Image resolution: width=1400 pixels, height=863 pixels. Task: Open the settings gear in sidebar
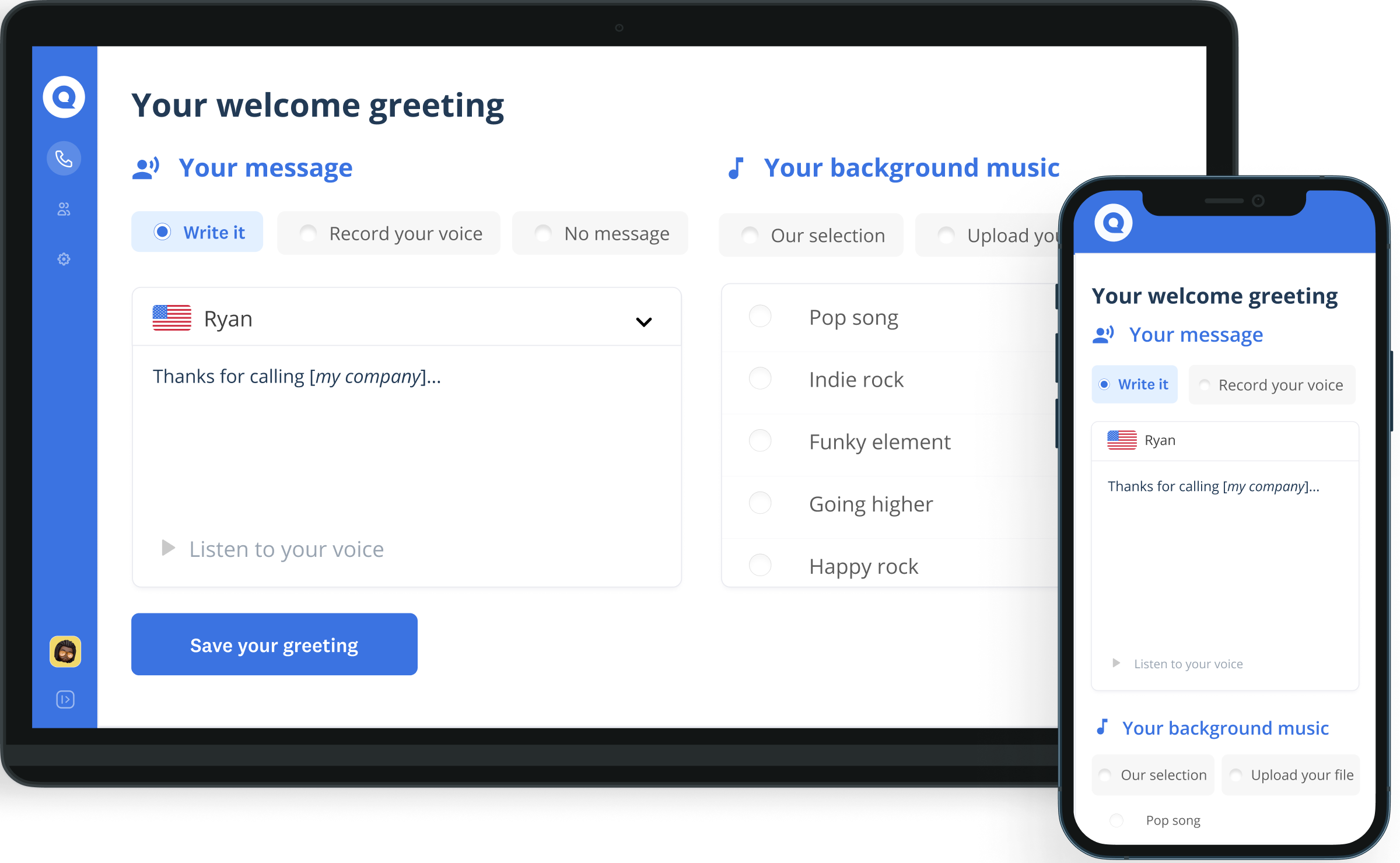coord(64,259)
